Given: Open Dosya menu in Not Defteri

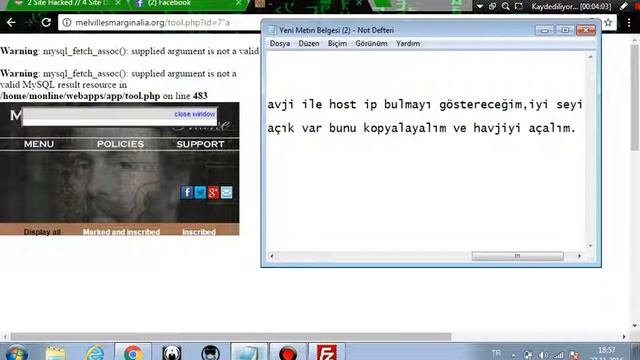Looking at the screenshot, I should 280,43.
